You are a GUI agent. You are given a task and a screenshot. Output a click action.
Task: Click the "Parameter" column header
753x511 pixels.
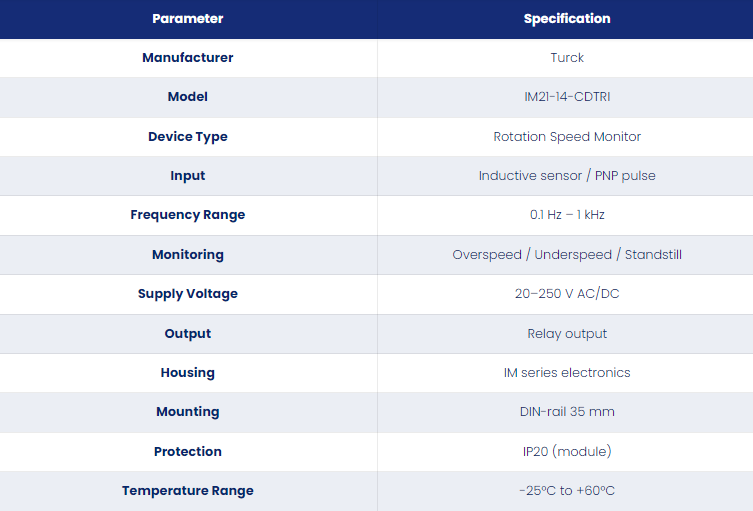point(188,19)
